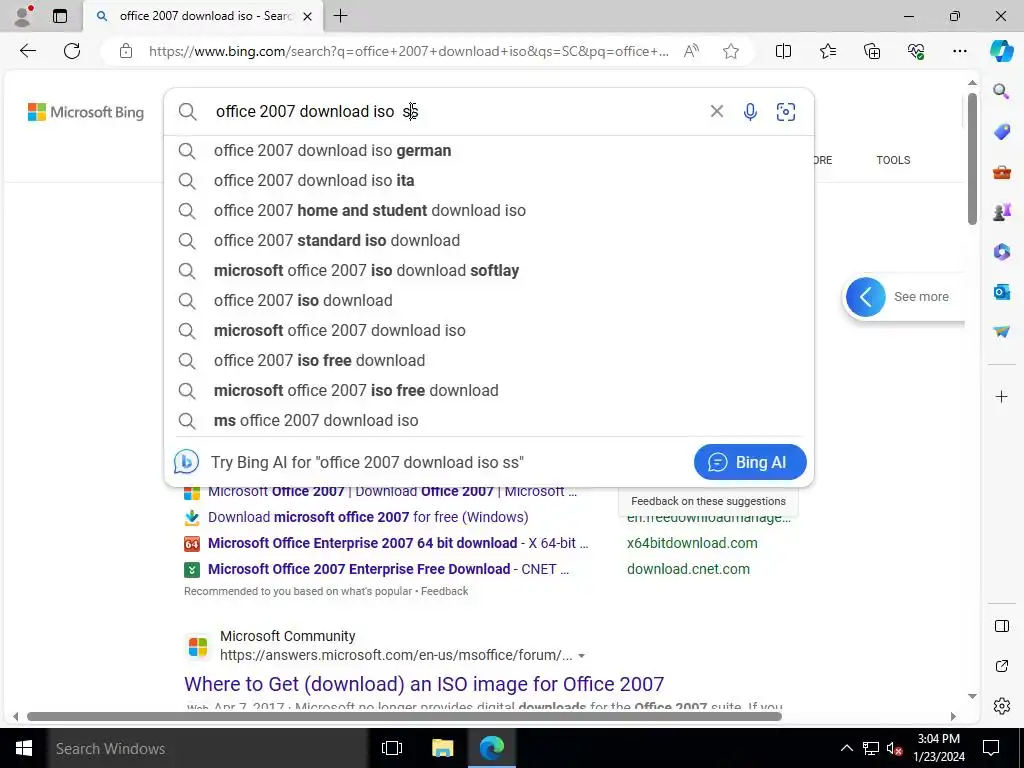Screen dimensions: 1024x768
Task: Open TOOLS tab in search filters
Action: tap(893, 160)
